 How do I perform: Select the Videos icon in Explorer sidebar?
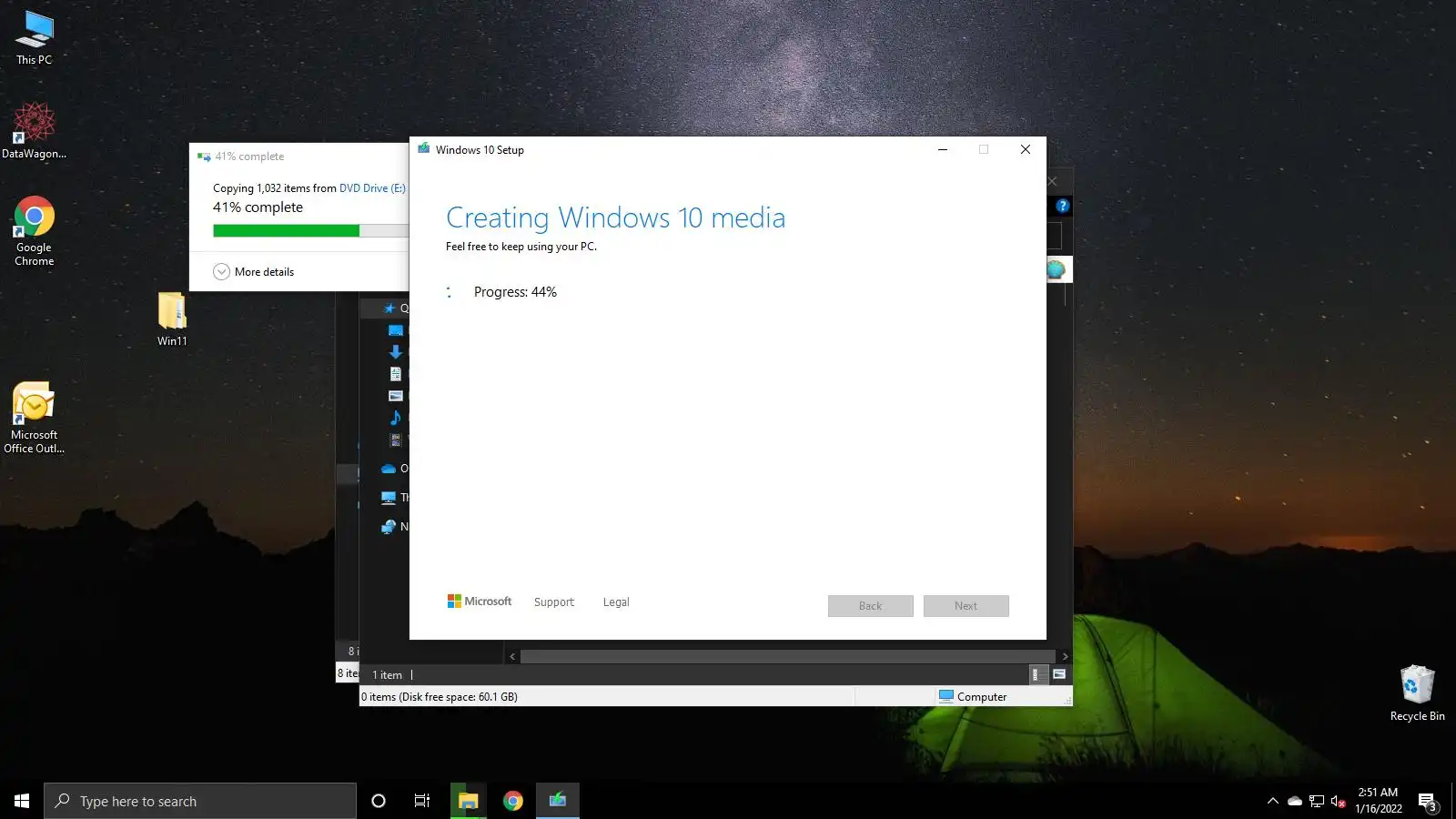[x=396, y=440]
